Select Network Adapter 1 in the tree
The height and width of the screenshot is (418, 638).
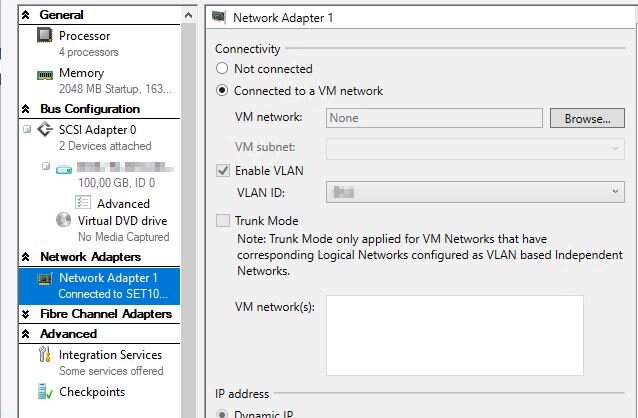[x=99, y=286]
